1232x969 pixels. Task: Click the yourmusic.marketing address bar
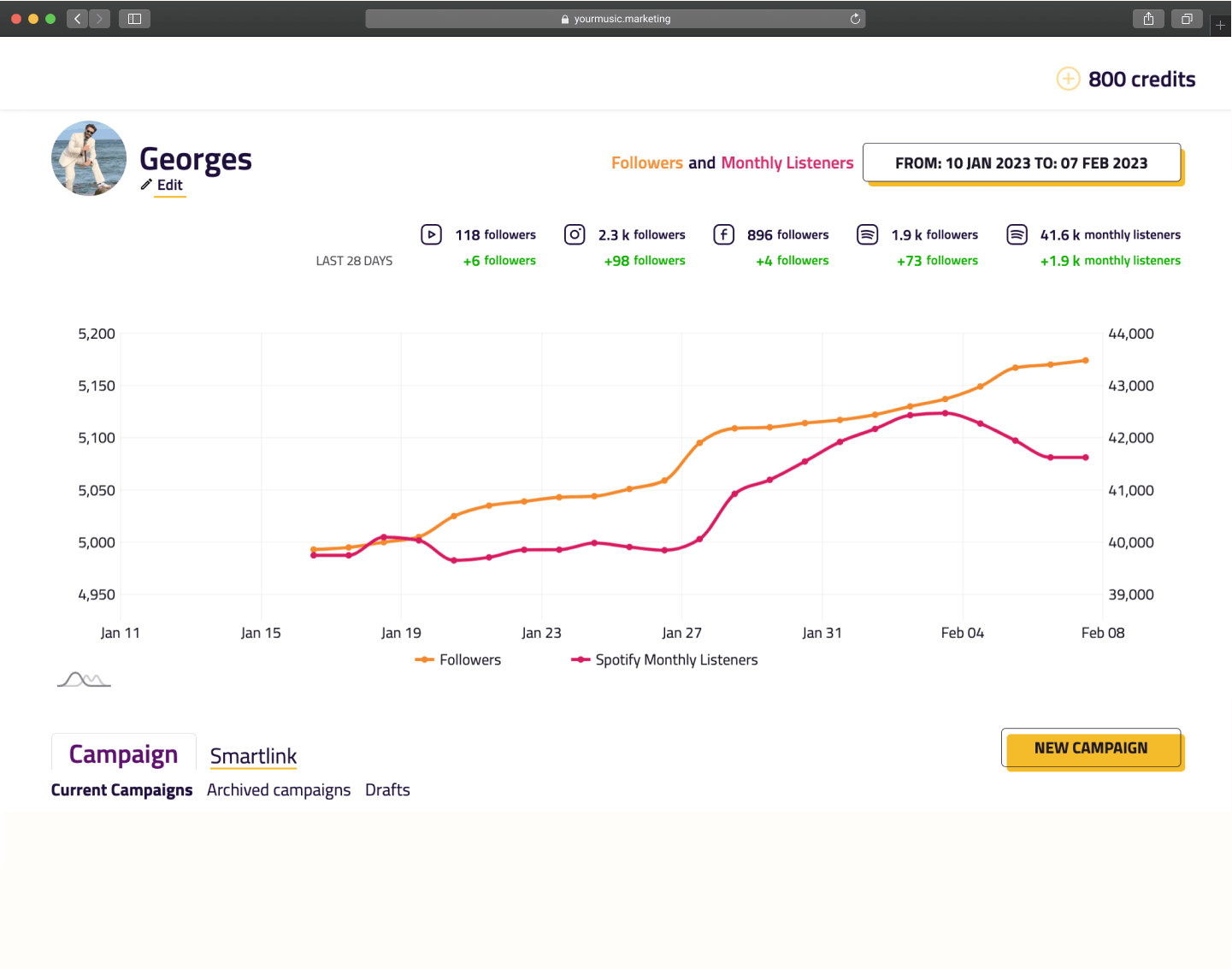point(615,19)
